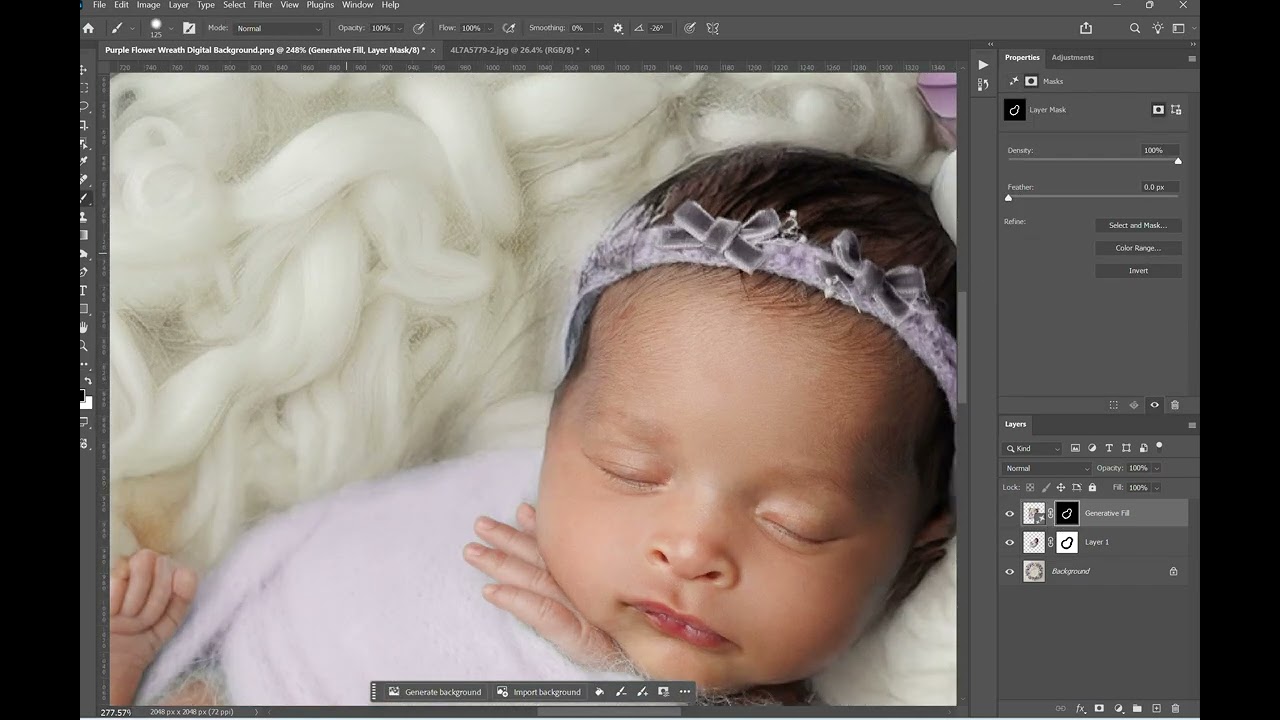
Task: Create a new layer with plus icon
Action: [x=1156, y=708]
